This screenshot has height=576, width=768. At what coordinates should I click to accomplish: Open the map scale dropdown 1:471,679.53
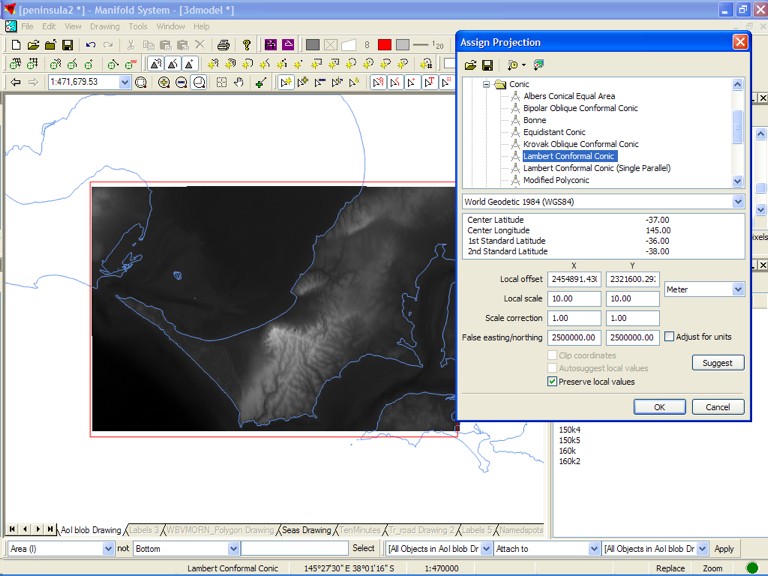pyautogui.click(x=125, y=83)
